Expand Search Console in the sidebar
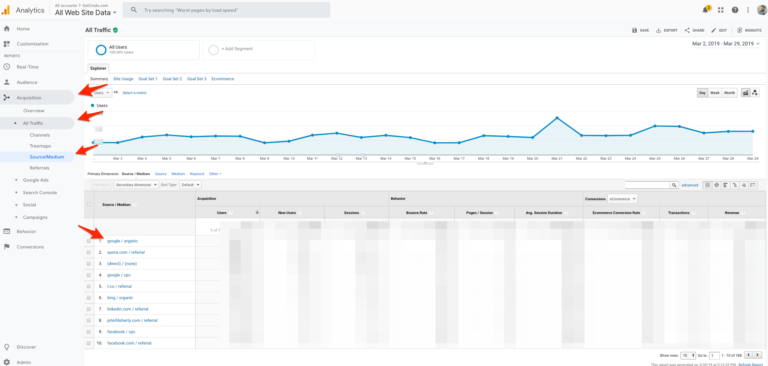768x366 pixels. 40,193
